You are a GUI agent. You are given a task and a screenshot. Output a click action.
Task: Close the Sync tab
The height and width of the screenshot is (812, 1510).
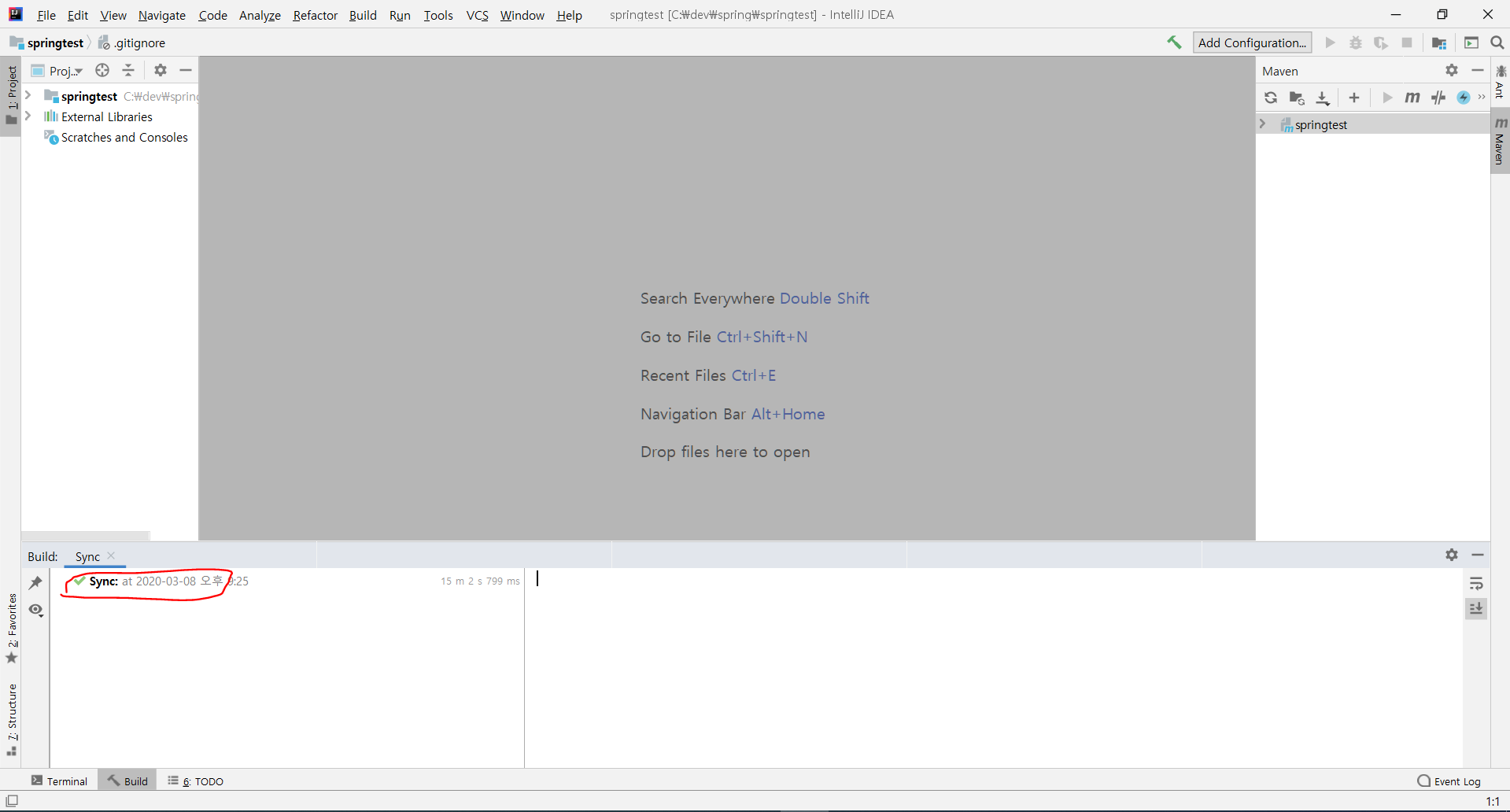tap(111, 555)
